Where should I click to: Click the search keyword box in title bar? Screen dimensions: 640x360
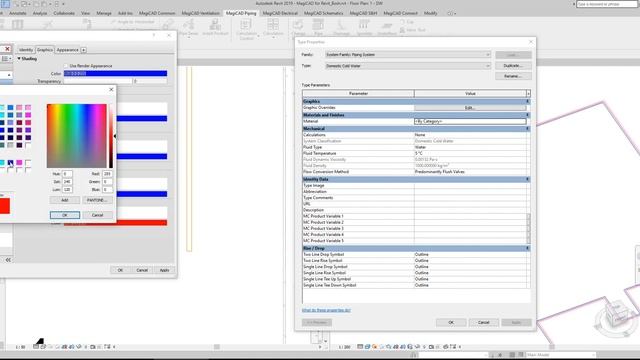(x=607, y=4)
